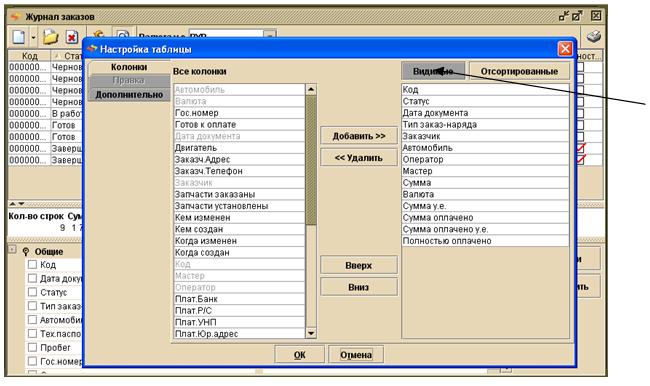
Task: Select Заказч.Телефон in Все колонки list
Action: (240, 171)
